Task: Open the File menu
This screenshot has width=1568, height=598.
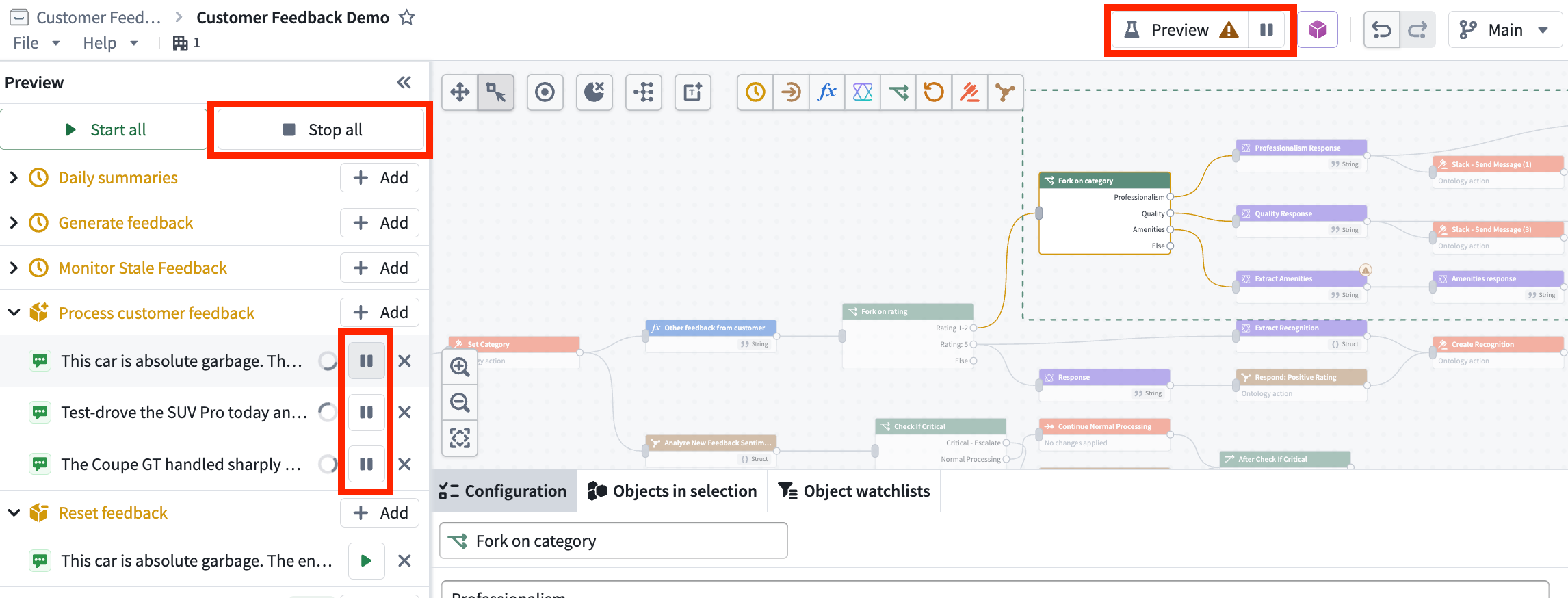Action: point(36,43)
